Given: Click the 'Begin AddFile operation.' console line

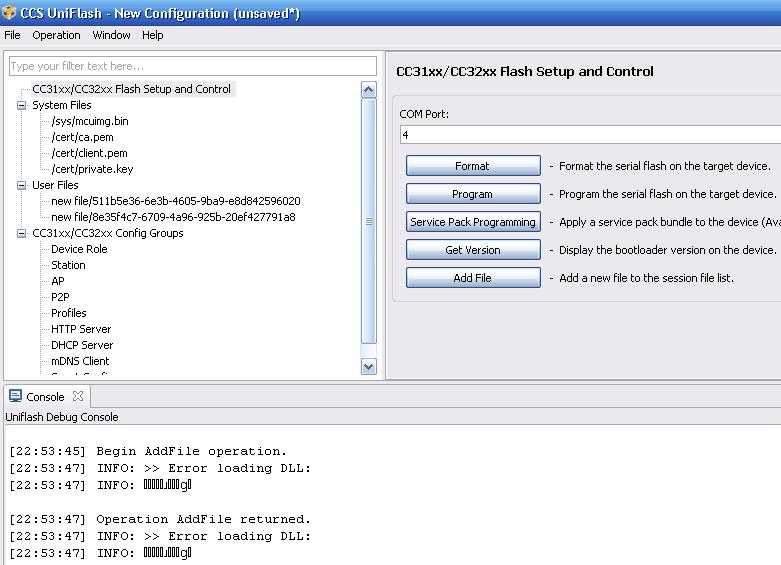Looking at the screenshot, I should pos(192,451).
